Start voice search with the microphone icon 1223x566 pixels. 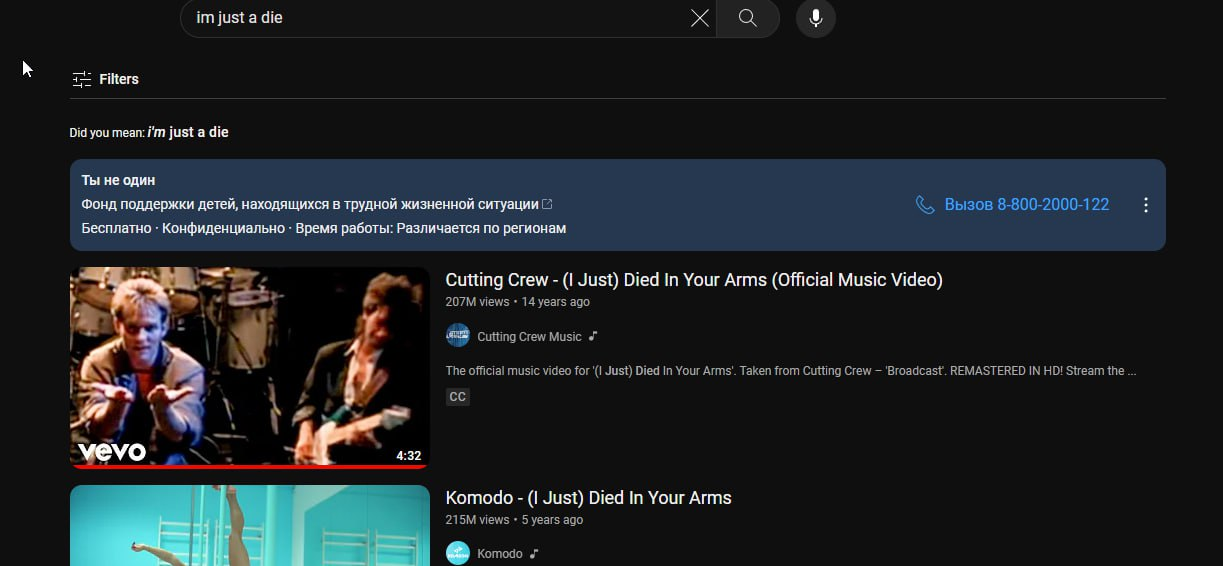[816, 18]
